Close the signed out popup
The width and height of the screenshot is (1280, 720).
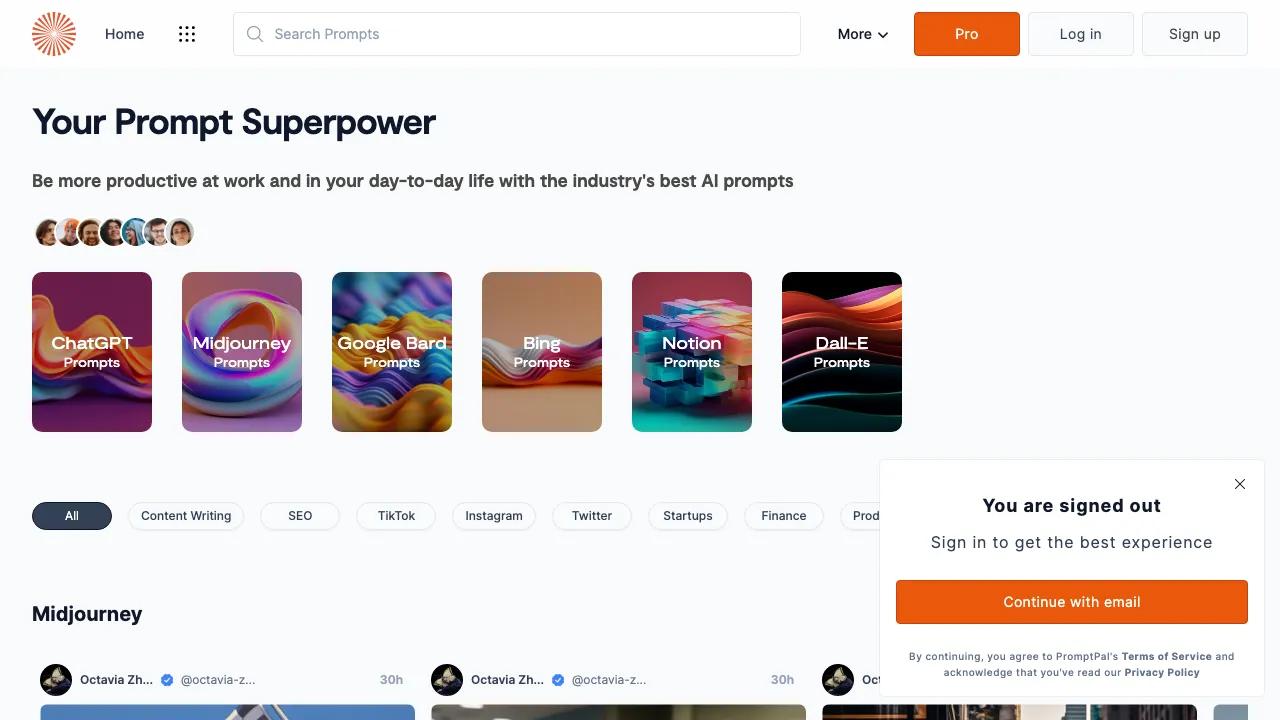point(1240,484)
